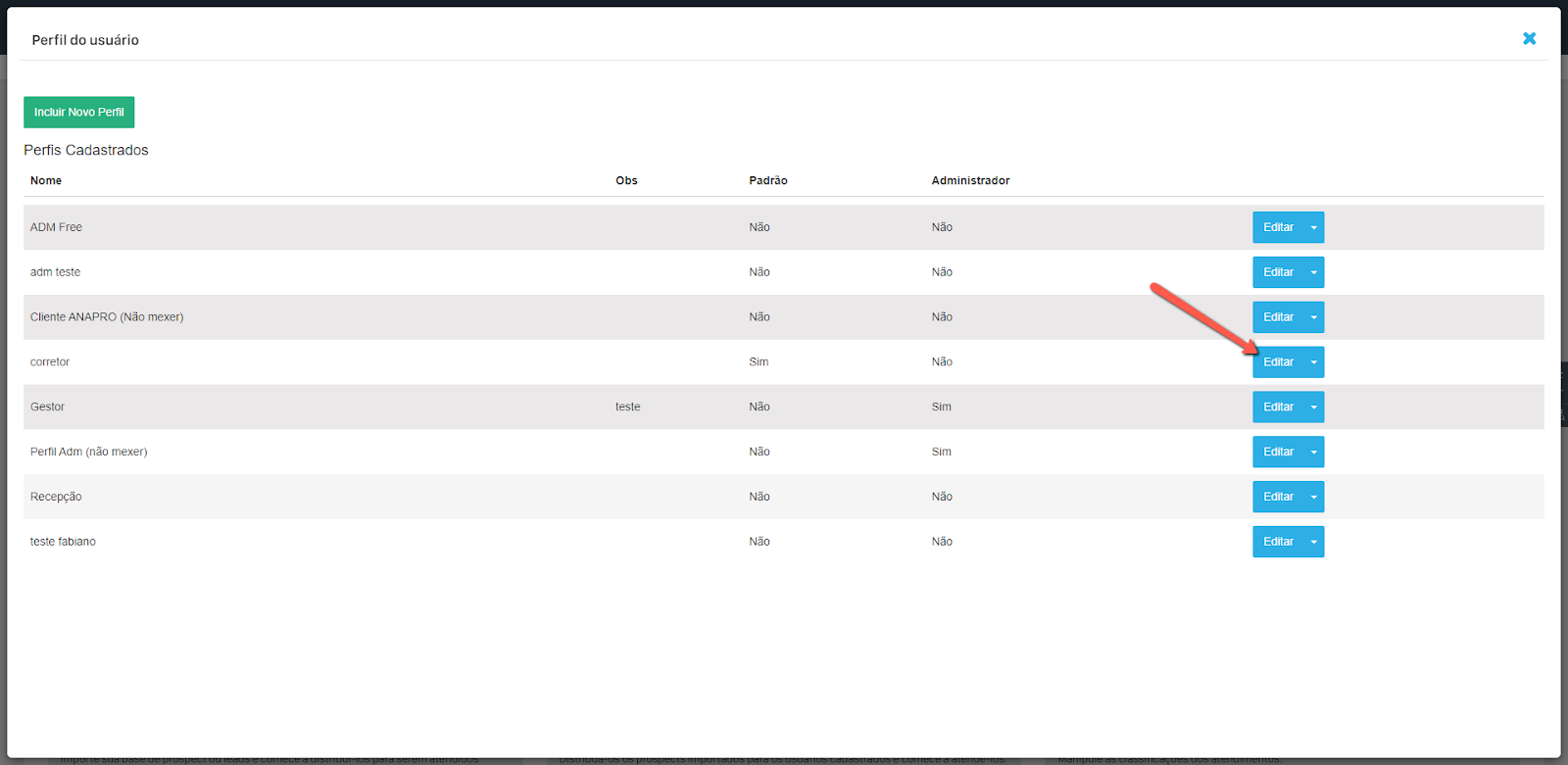The width and height of the screenshot is (1568, 765).
Task: Click the Nome column header
Action: click(46, 180)
